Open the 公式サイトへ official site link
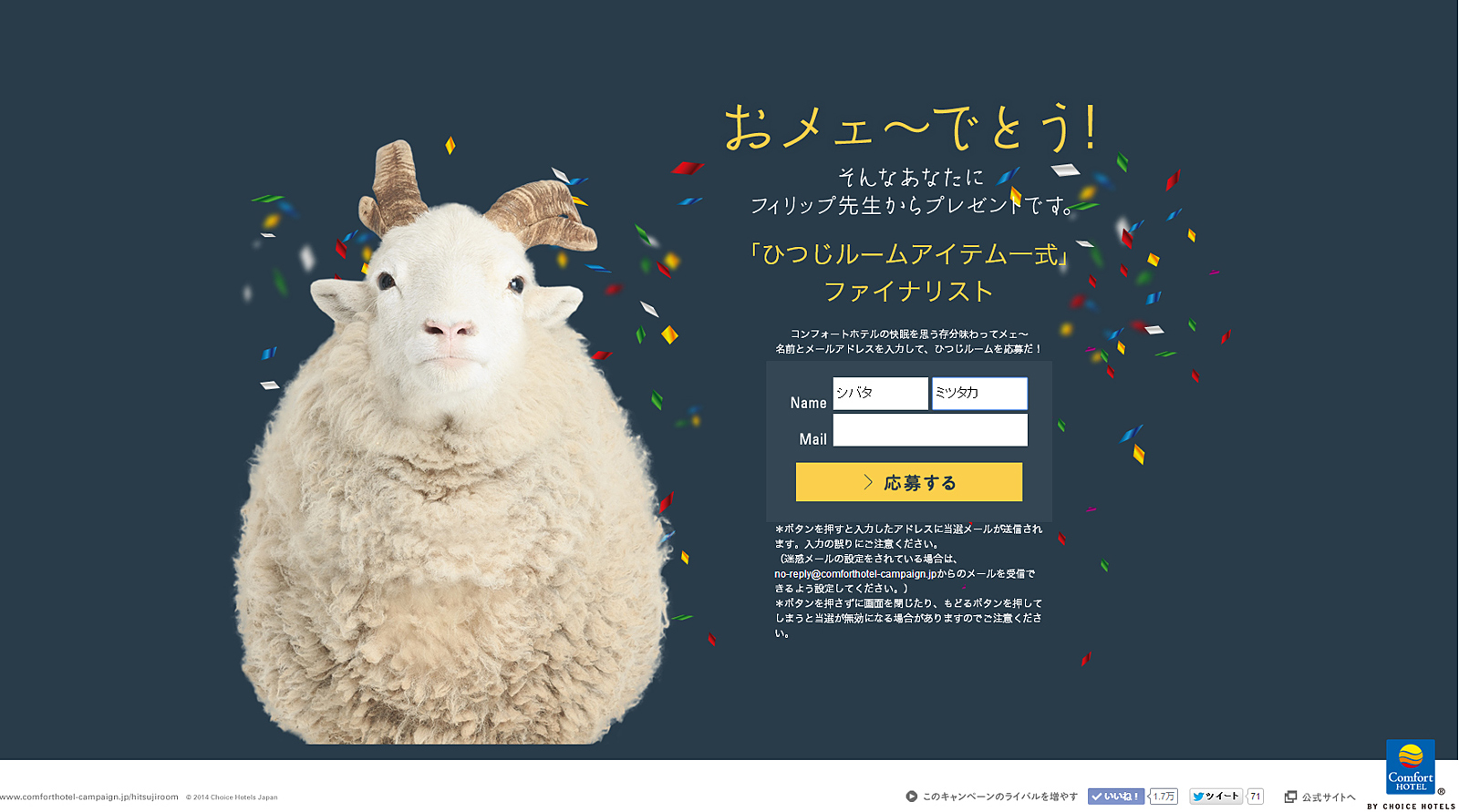Viewport: 1459px width, 812px height. click(x=1329, y=797)
